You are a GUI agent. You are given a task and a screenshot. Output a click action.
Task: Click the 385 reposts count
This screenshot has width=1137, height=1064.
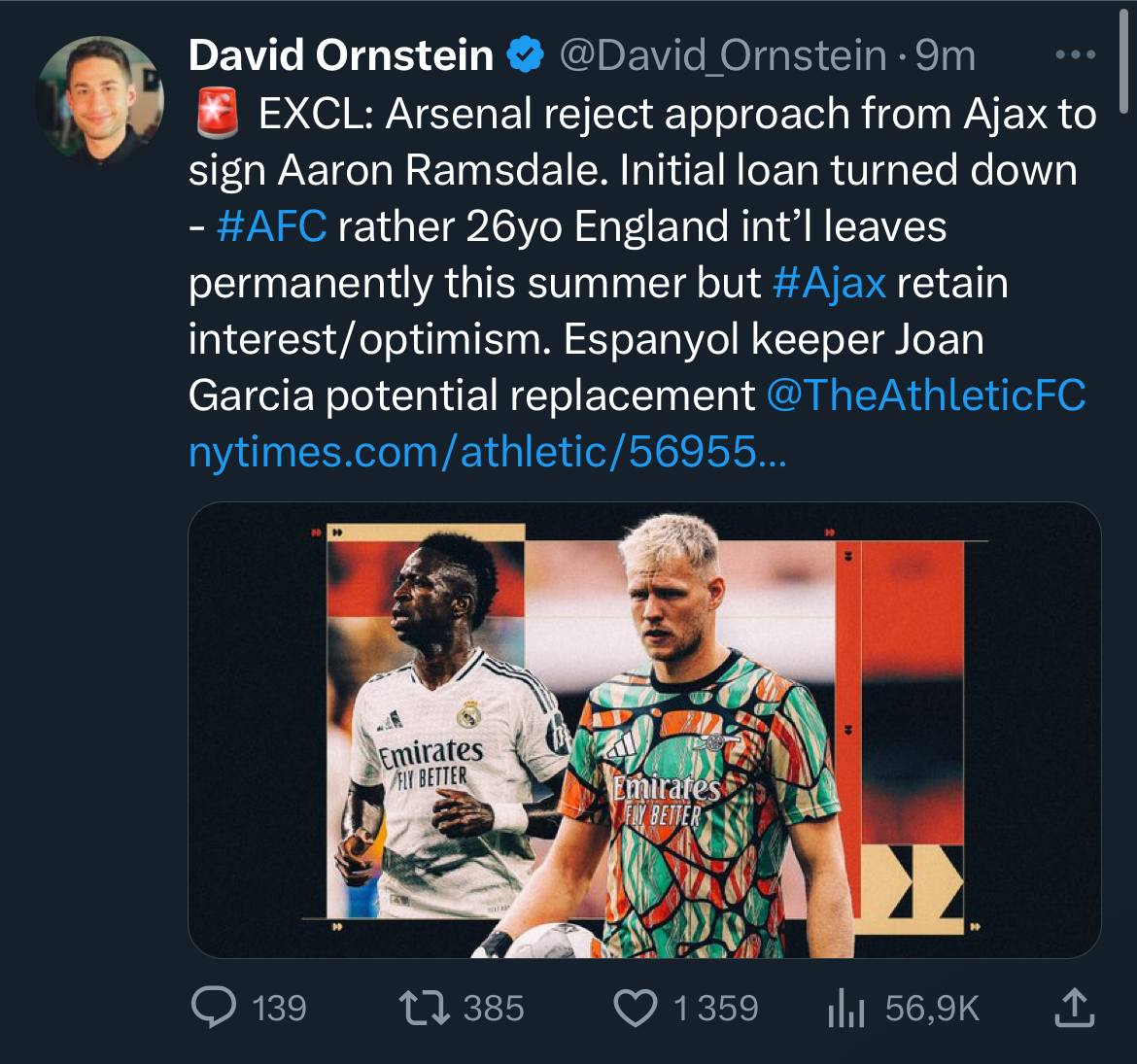click(494, 1009)
